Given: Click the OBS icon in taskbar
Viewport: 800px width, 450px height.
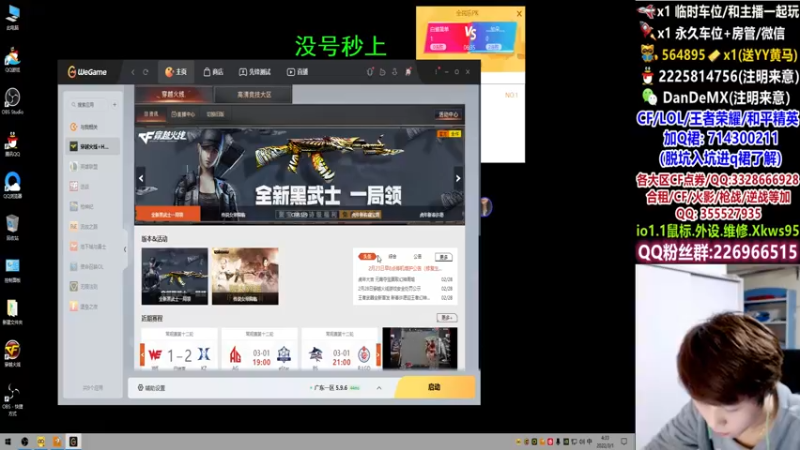Looking at the screenshot, I should tap(24, 441).
